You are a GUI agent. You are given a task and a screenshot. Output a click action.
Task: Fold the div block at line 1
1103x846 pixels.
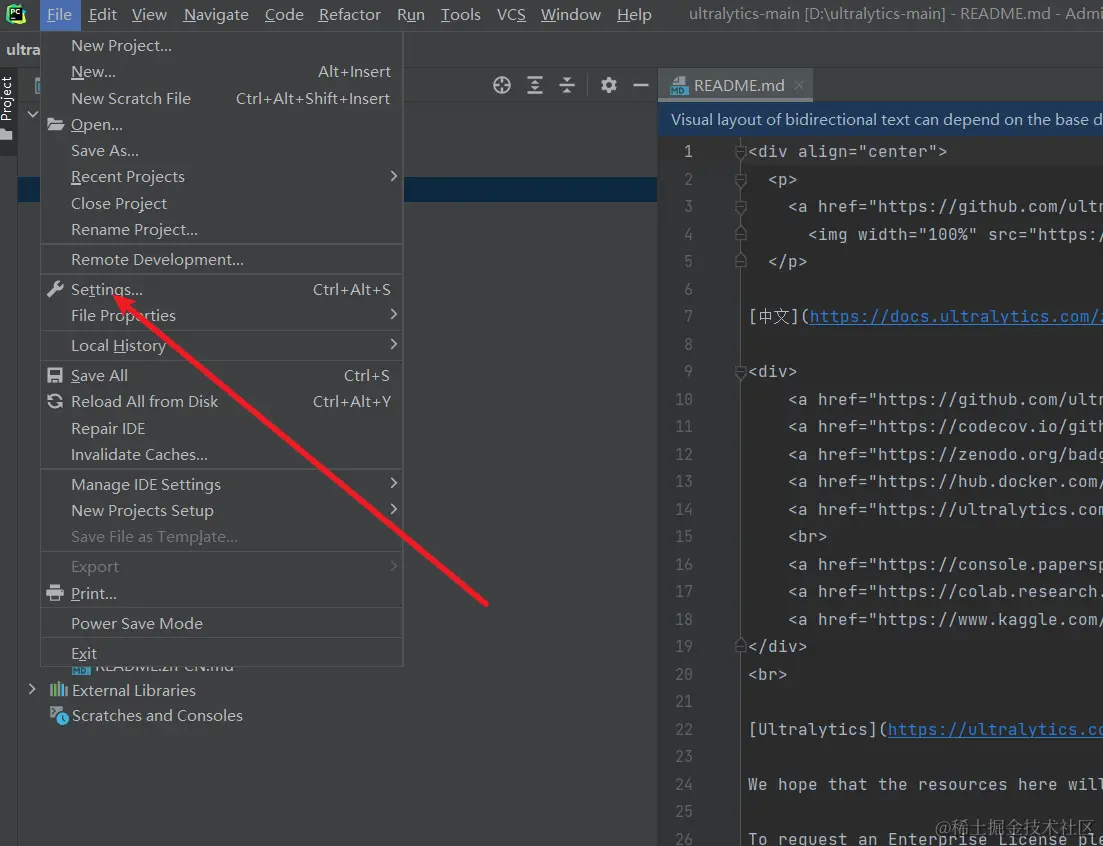coord(740,152)
